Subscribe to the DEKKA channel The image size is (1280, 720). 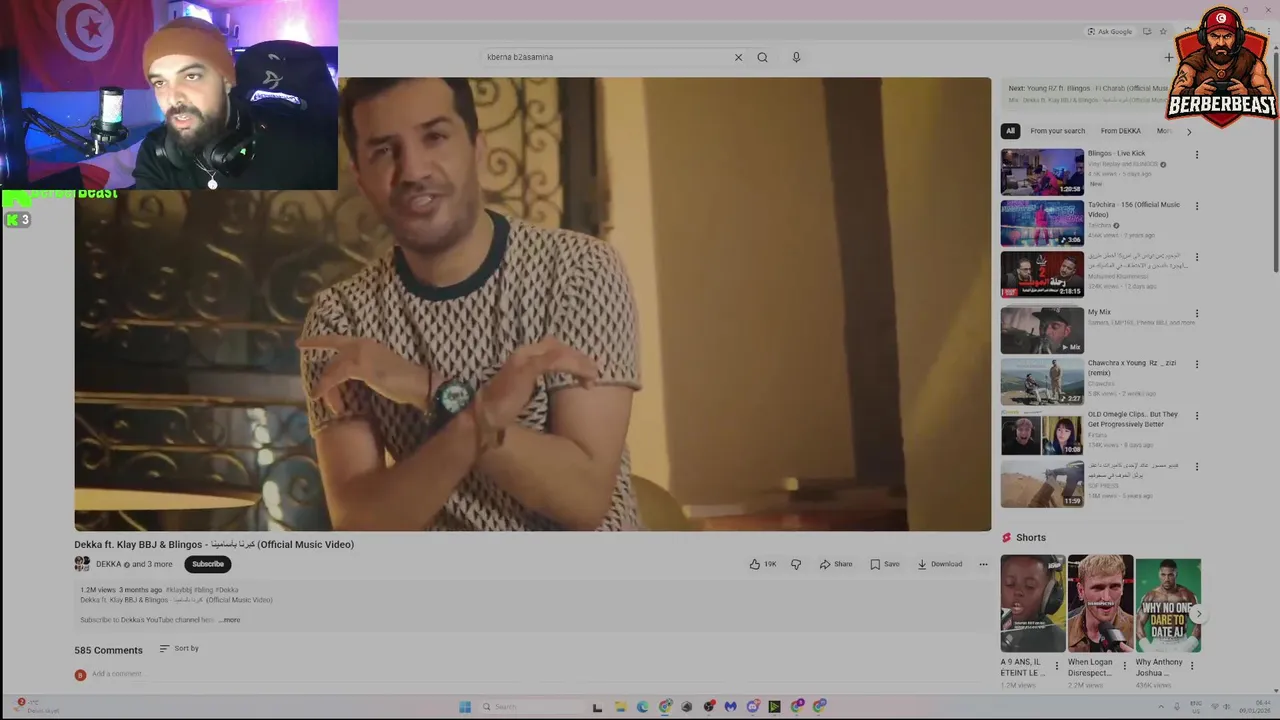point(208,564)
